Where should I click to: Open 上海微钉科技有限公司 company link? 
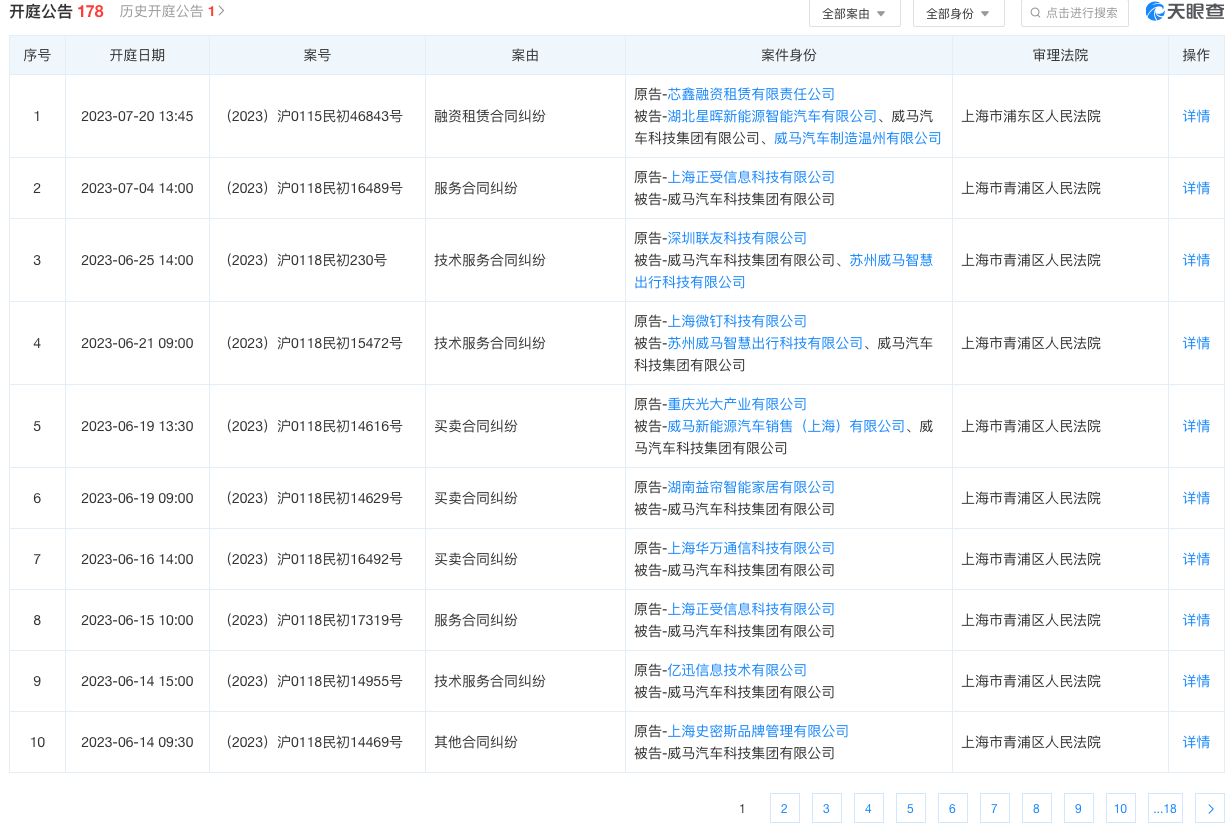737,321
